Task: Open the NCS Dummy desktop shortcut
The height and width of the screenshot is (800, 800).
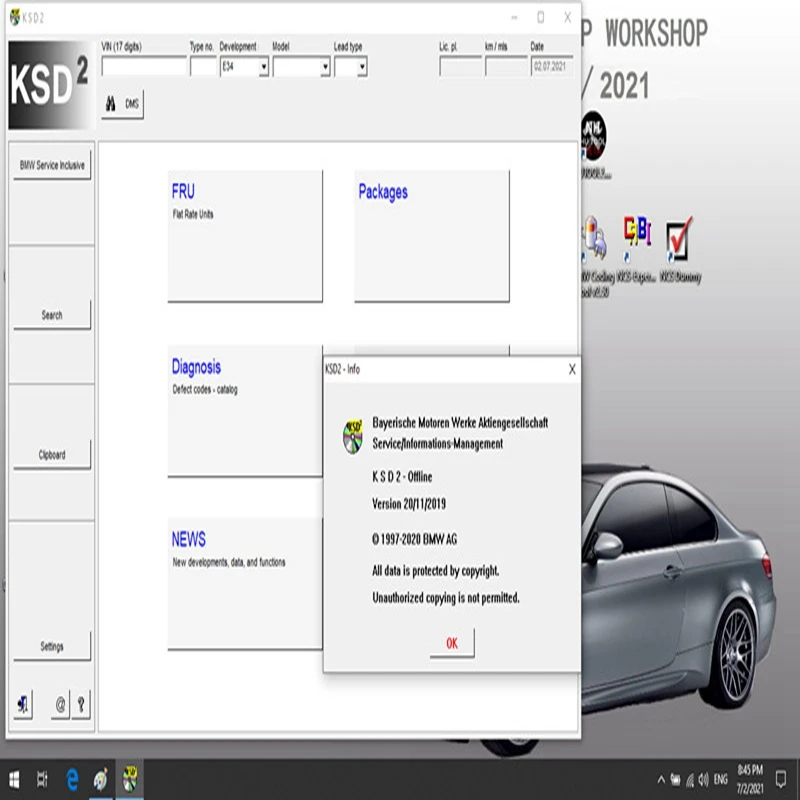Action: (680, 250)
